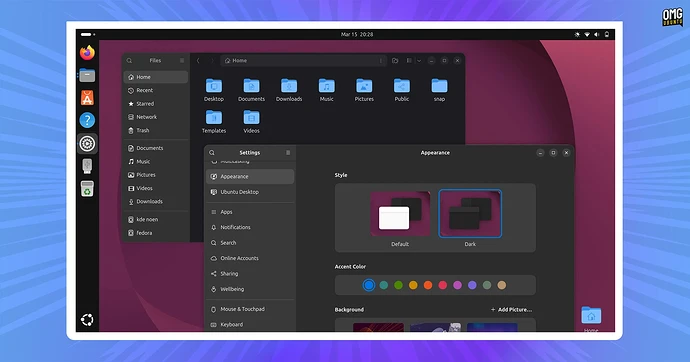Open Trash from the dock
Image resolution: width=690 pixels, height=362 pixels.
[x=87, y=189]
